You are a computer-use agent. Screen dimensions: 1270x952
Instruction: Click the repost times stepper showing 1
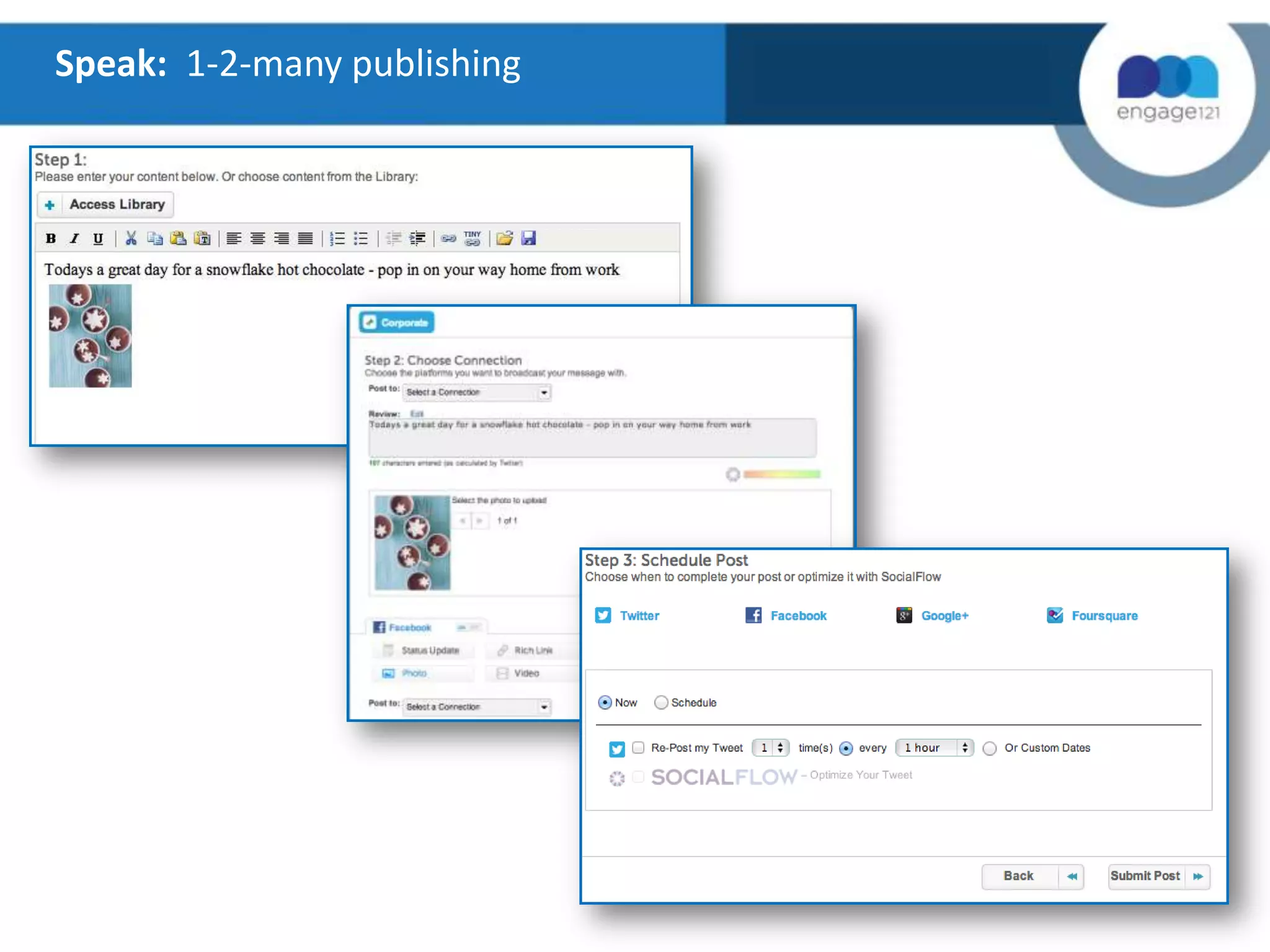point(770,747)
